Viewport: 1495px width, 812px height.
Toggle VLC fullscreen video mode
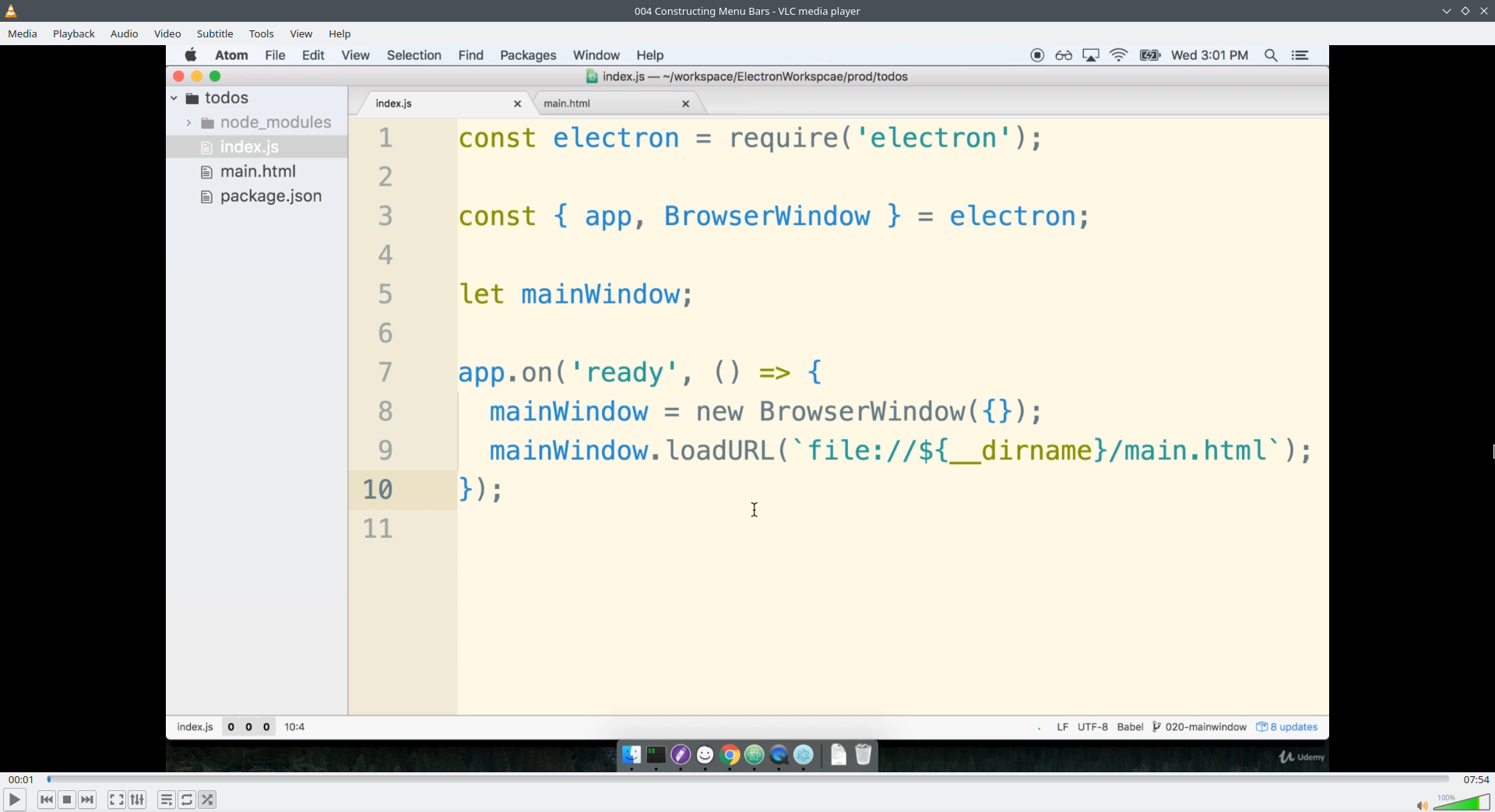117,800
